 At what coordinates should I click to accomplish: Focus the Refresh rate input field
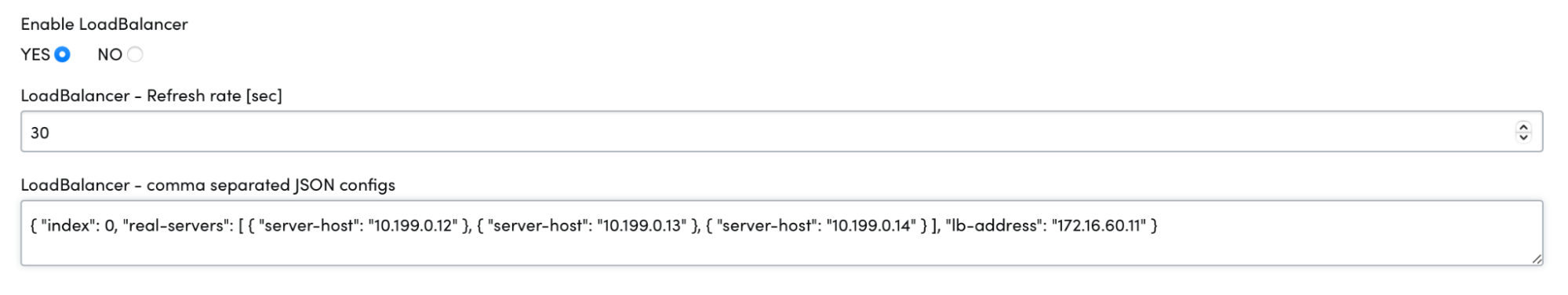click(781, 131)
